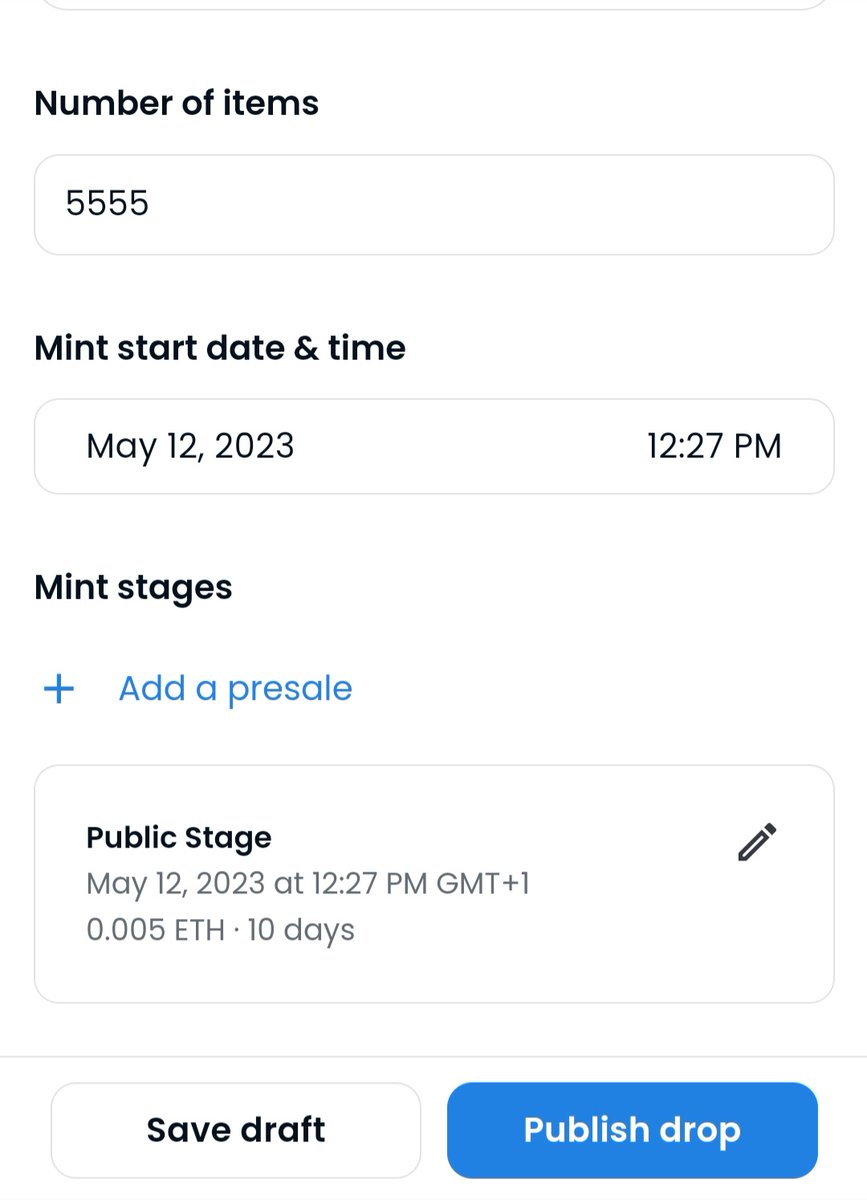Click the blank area below the Public Stage text

pos(434,975)
